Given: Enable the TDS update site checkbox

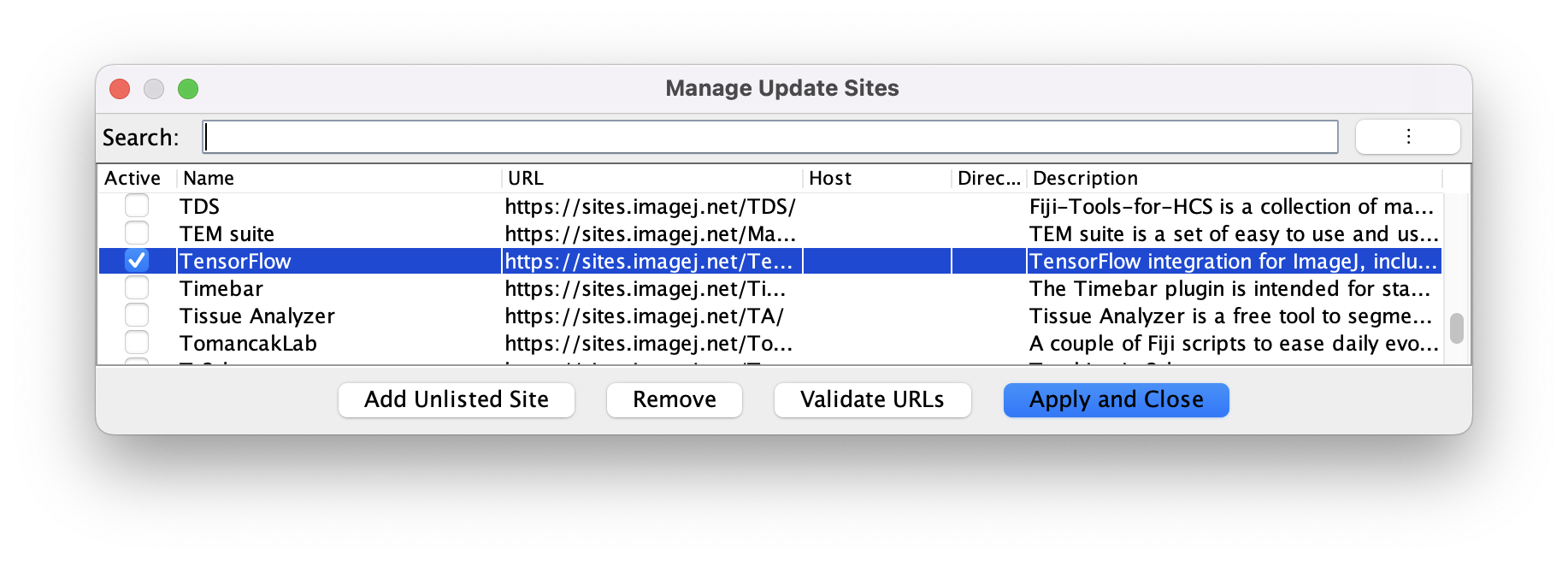Looking at the screenshot, I should coord(137,206).
